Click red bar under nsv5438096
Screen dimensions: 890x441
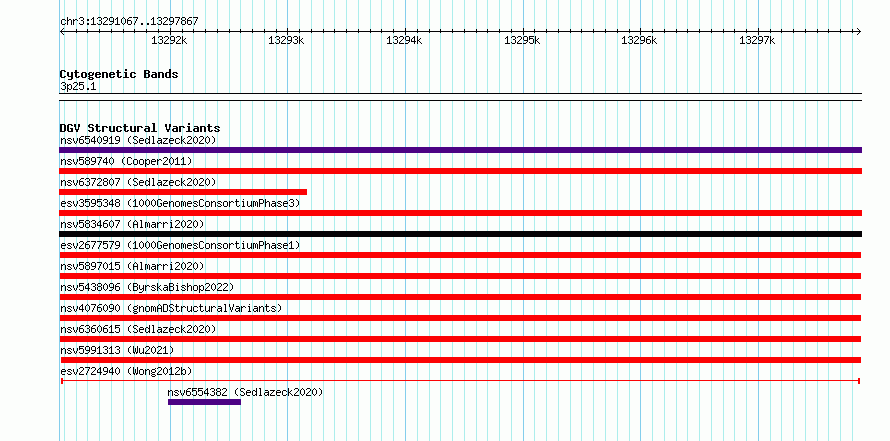point(460,297)
